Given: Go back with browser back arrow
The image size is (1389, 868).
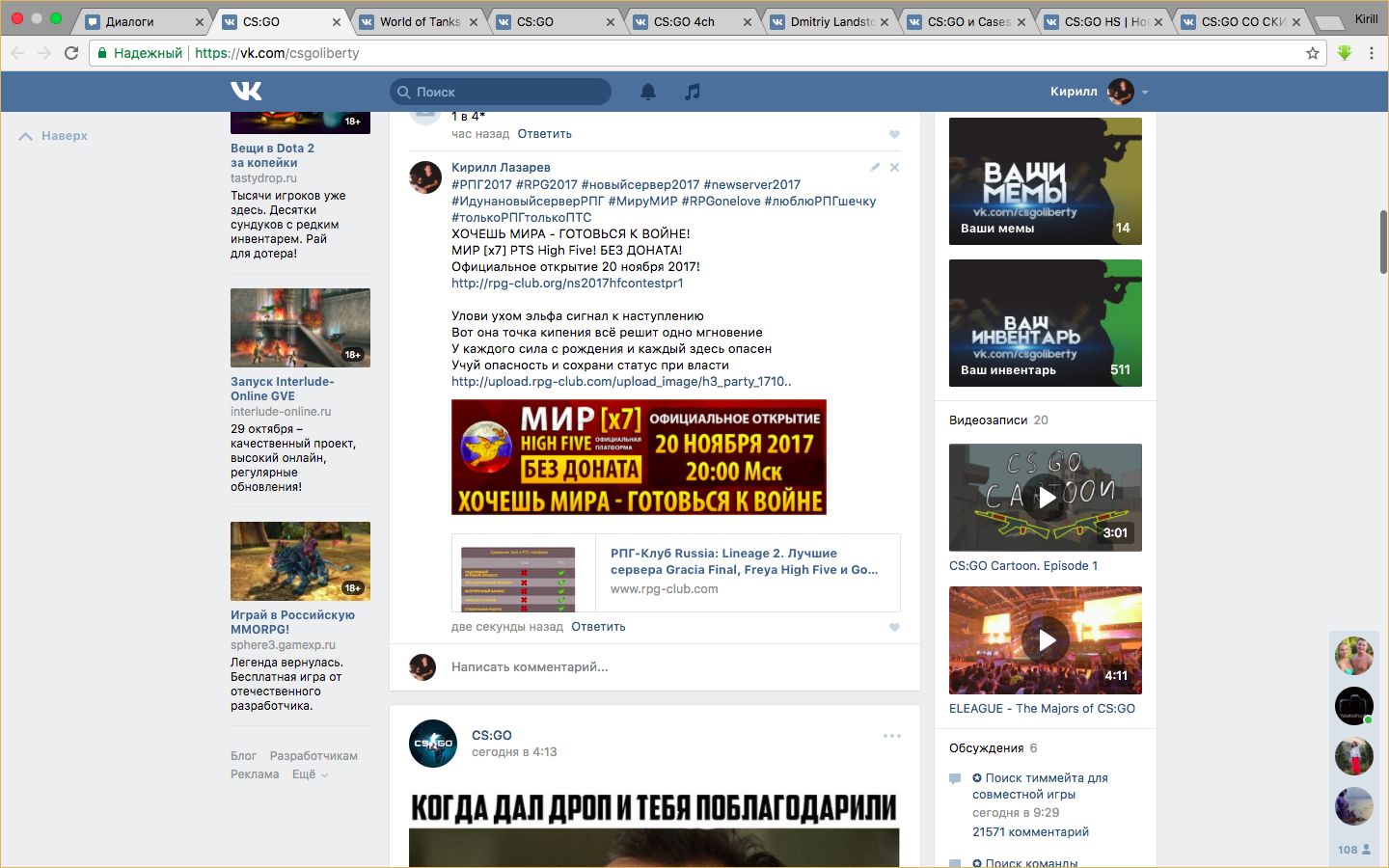Looking at the screenshot, I should [x=16, y=53].
